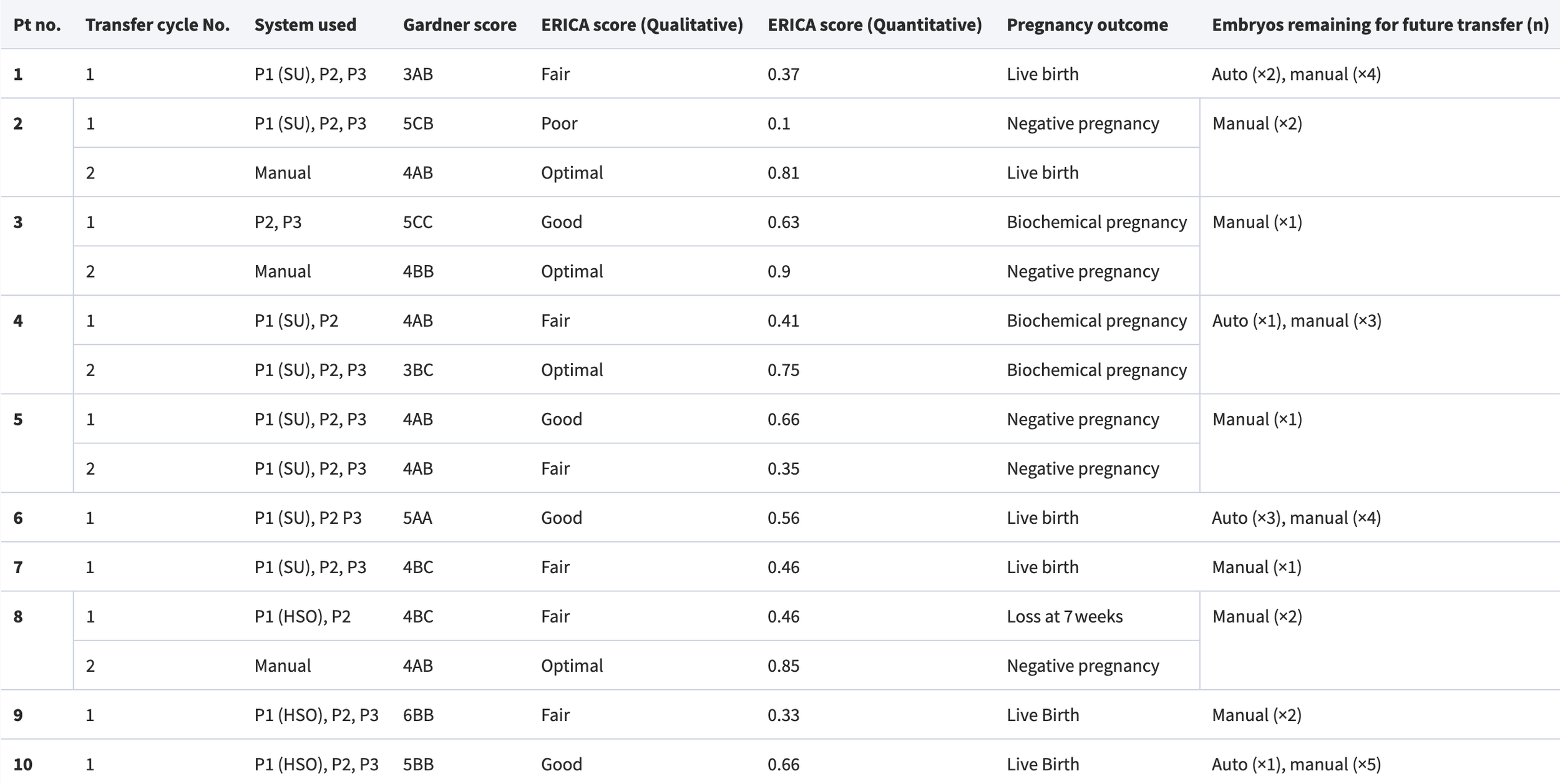Select the 'Pregnancy outcome' column header
Viewport: 1560px width, 784px height.
click(x=1088, y=25)
